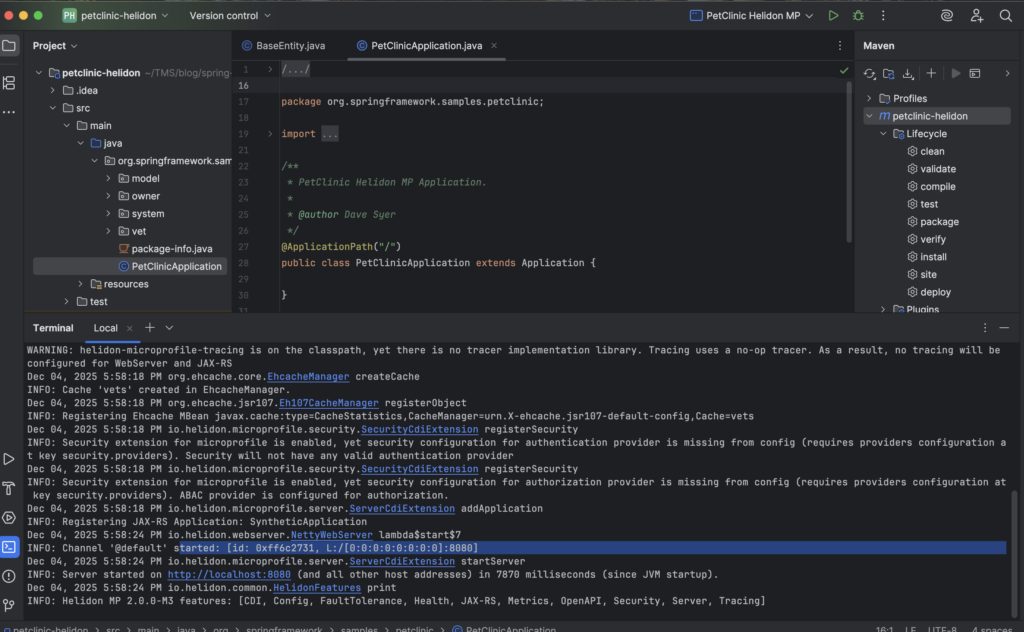
Task: Open the AI Assistant spiral icon
Action: click(946, 16)
